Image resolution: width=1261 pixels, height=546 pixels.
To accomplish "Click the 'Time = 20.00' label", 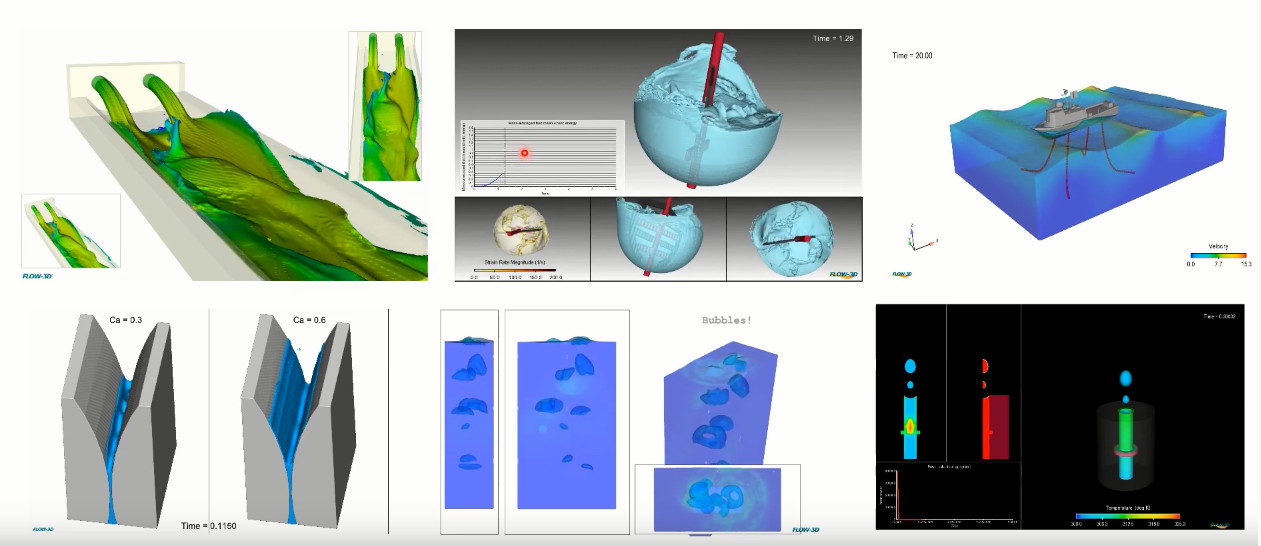I will (x=912, y=56).
